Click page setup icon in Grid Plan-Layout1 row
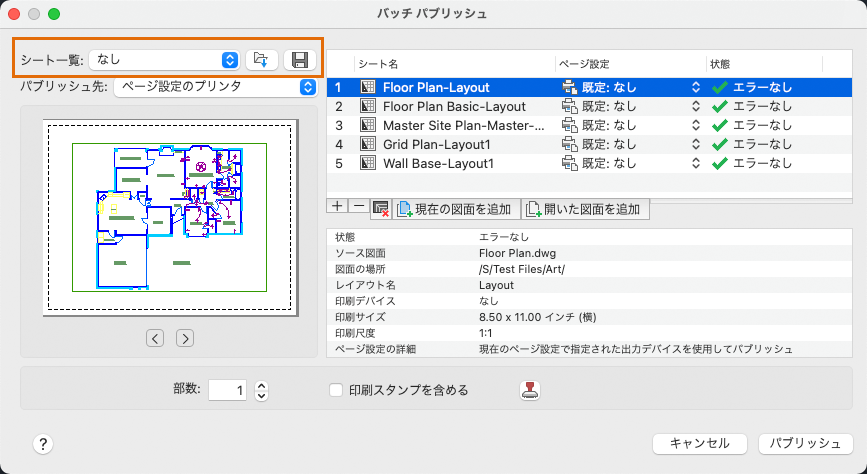 570,144
